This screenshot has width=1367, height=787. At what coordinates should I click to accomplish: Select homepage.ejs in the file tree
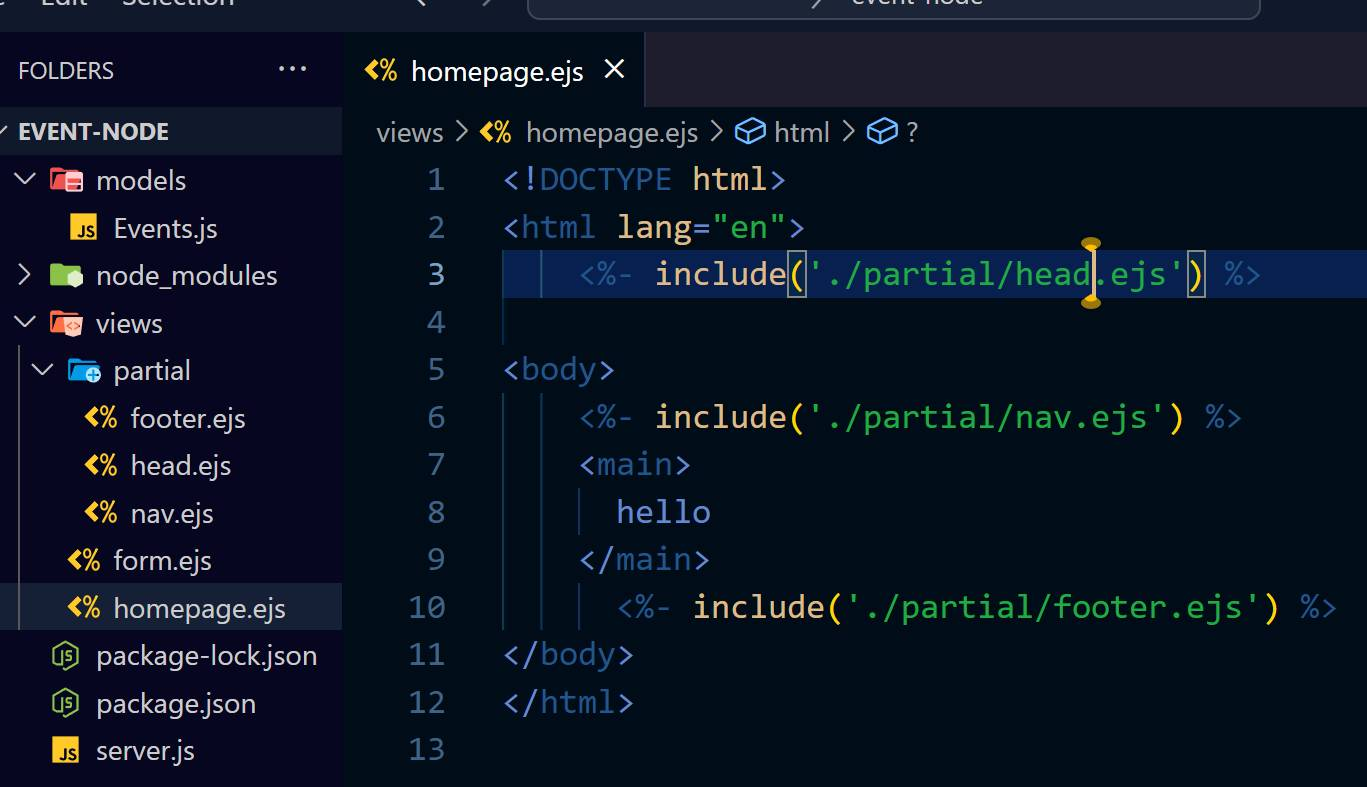click(200, 609)
